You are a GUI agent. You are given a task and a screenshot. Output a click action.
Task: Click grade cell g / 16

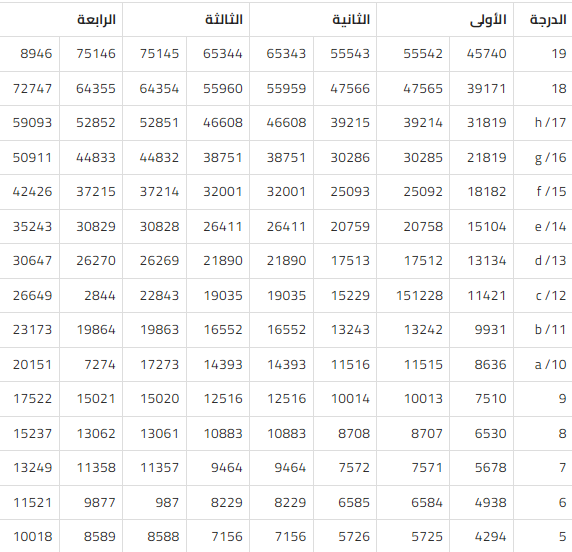pyautogui.click(x=542, y=158)
